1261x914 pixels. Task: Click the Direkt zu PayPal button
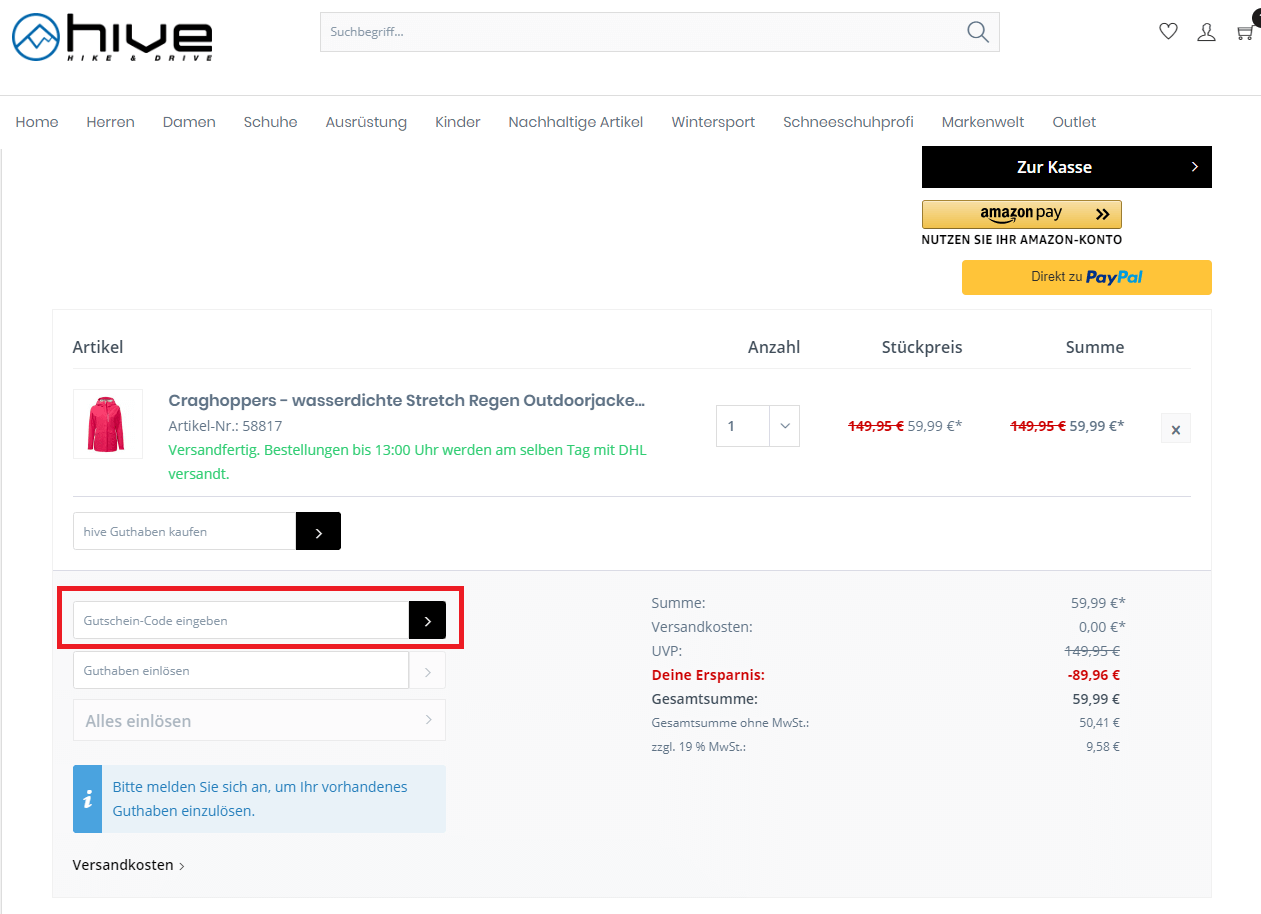(1087, 277)
